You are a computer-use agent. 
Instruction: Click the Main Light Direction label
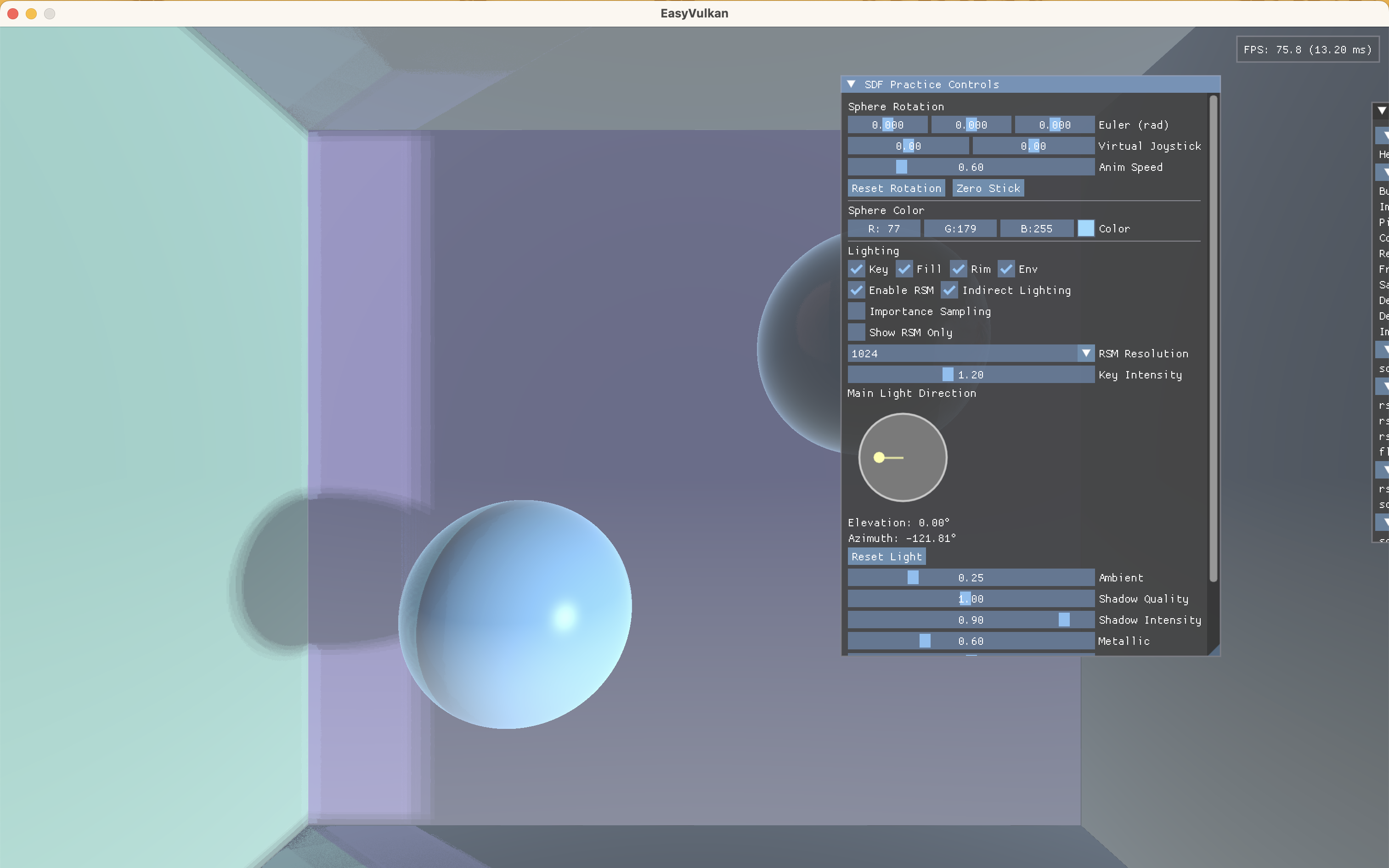pos(911,394)
